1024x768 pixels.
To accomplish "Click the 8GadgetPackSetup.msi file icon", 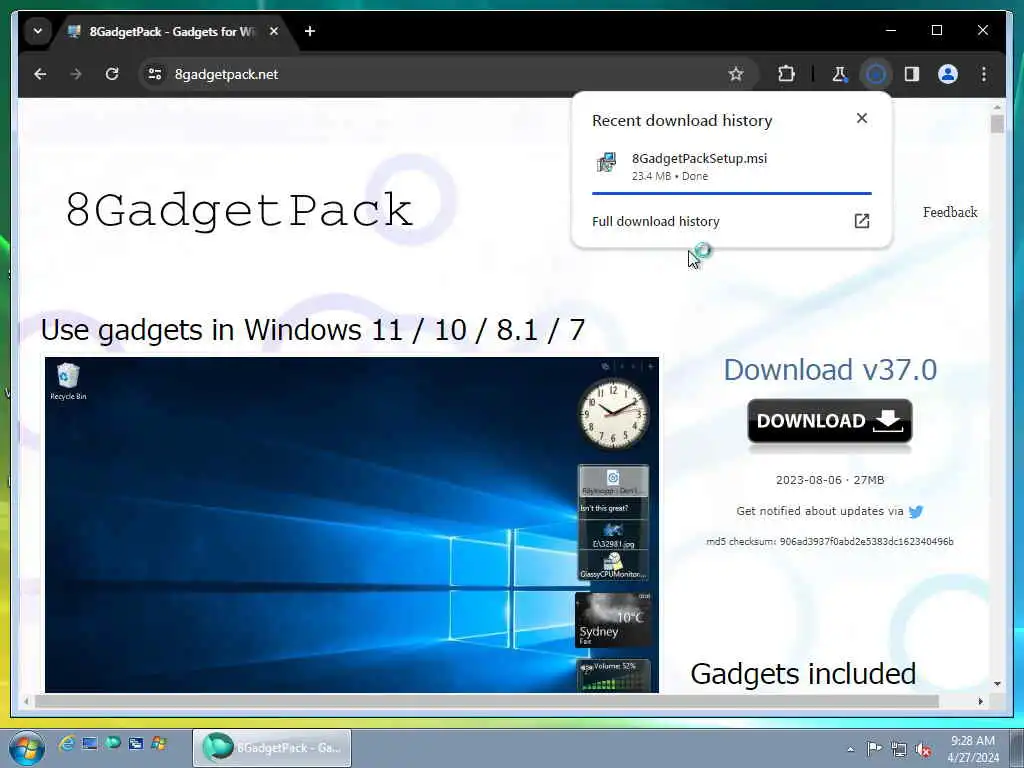I will coord(606,162).
